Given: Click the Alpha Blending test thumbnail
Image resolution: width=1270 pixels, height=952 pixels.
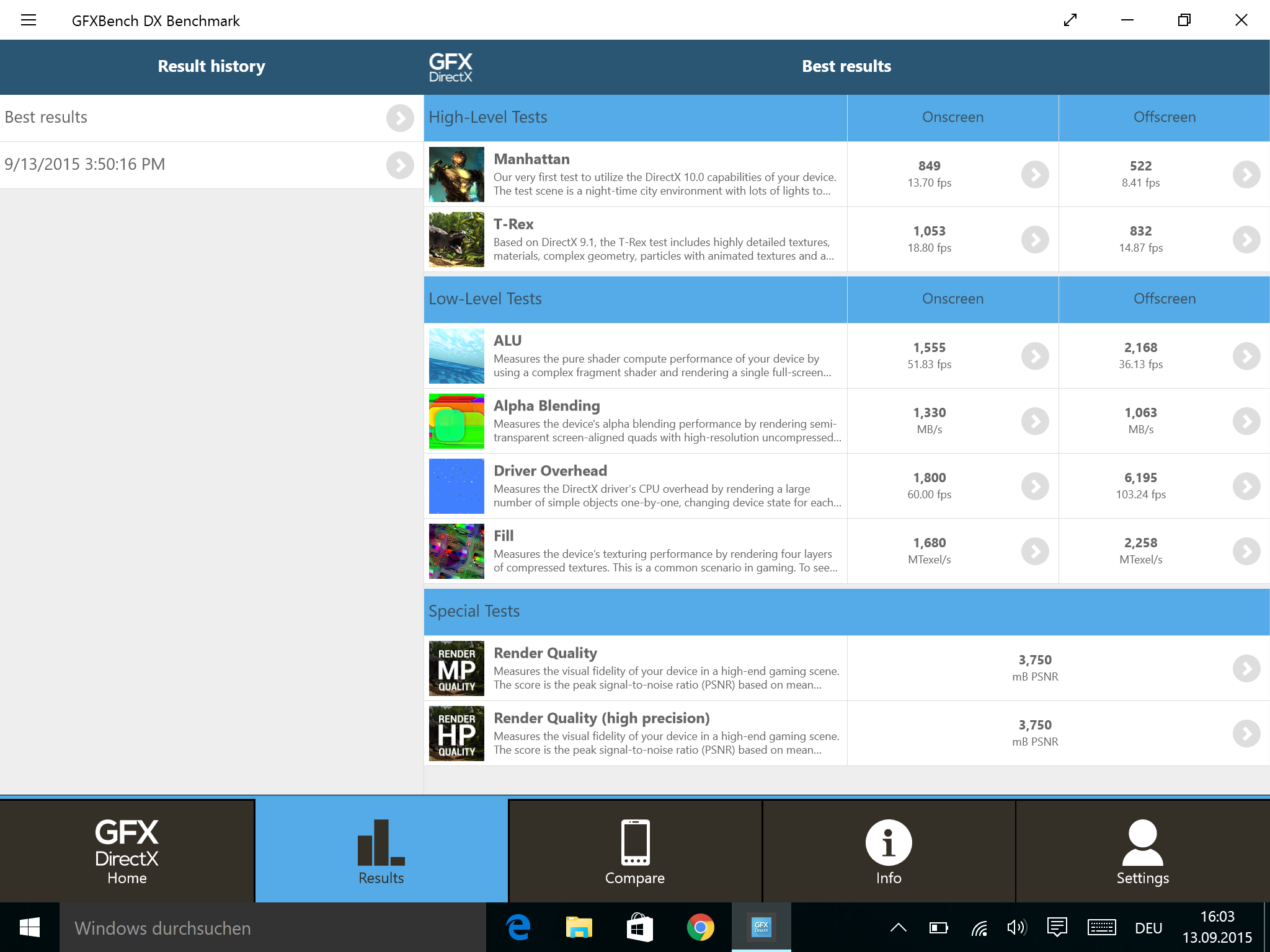Looking at the screenshot, I should click(456, 421).
